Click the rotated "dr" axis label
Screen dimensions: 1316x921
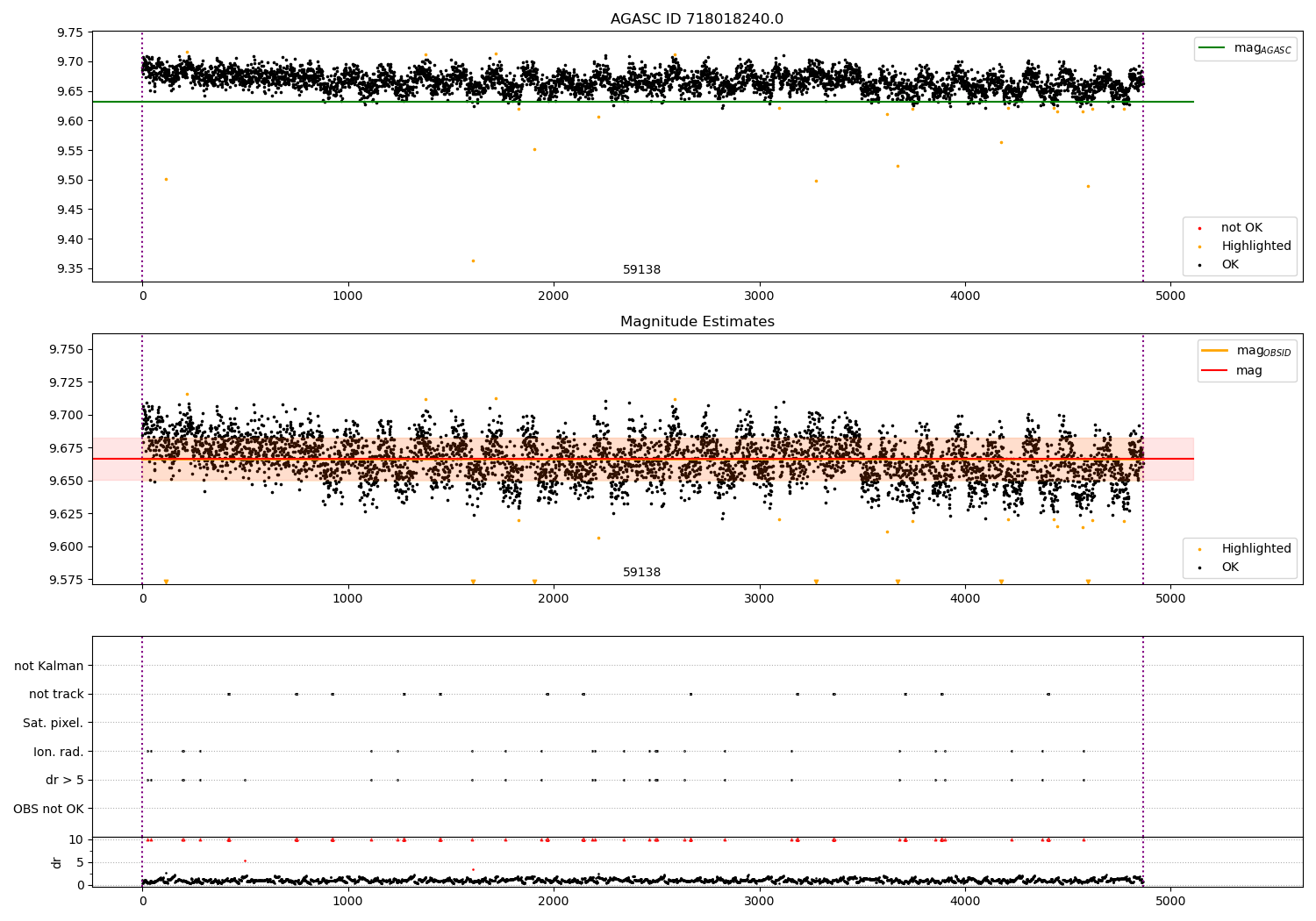(x=57, y=862)
